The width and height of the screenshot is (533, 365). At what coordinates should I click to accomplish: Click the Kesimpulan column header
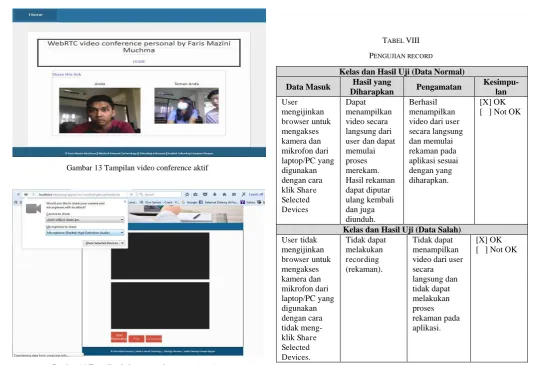point(501,87)
